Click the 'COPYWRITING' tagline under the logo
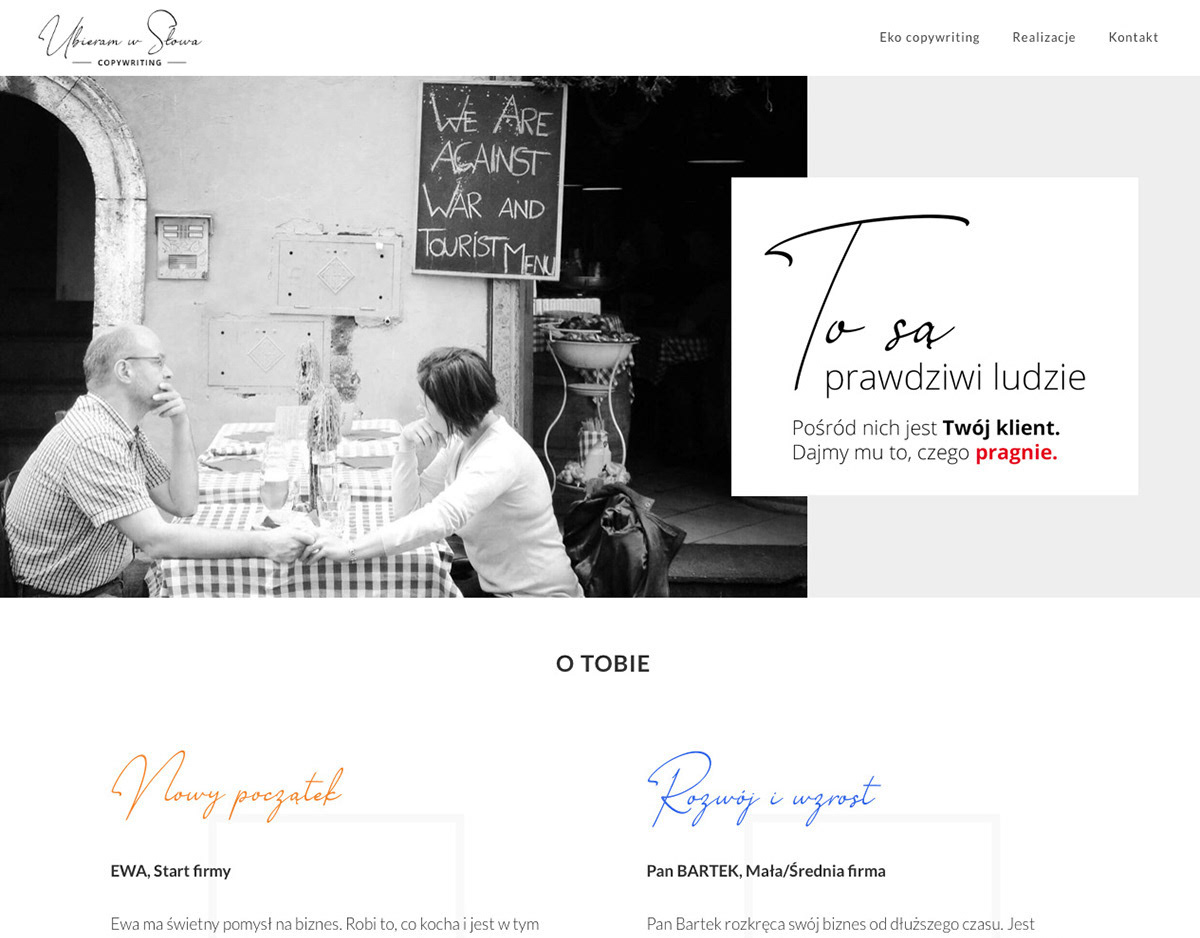Image resolution: width=1200 pixels, height=938 pixels. pos(130,62)
